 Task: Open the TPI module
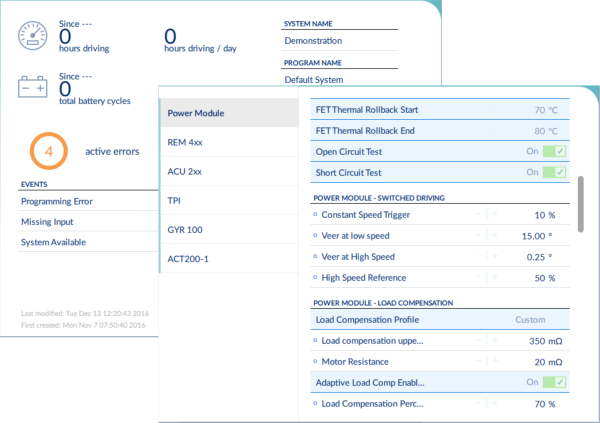(x=229, y=200)
